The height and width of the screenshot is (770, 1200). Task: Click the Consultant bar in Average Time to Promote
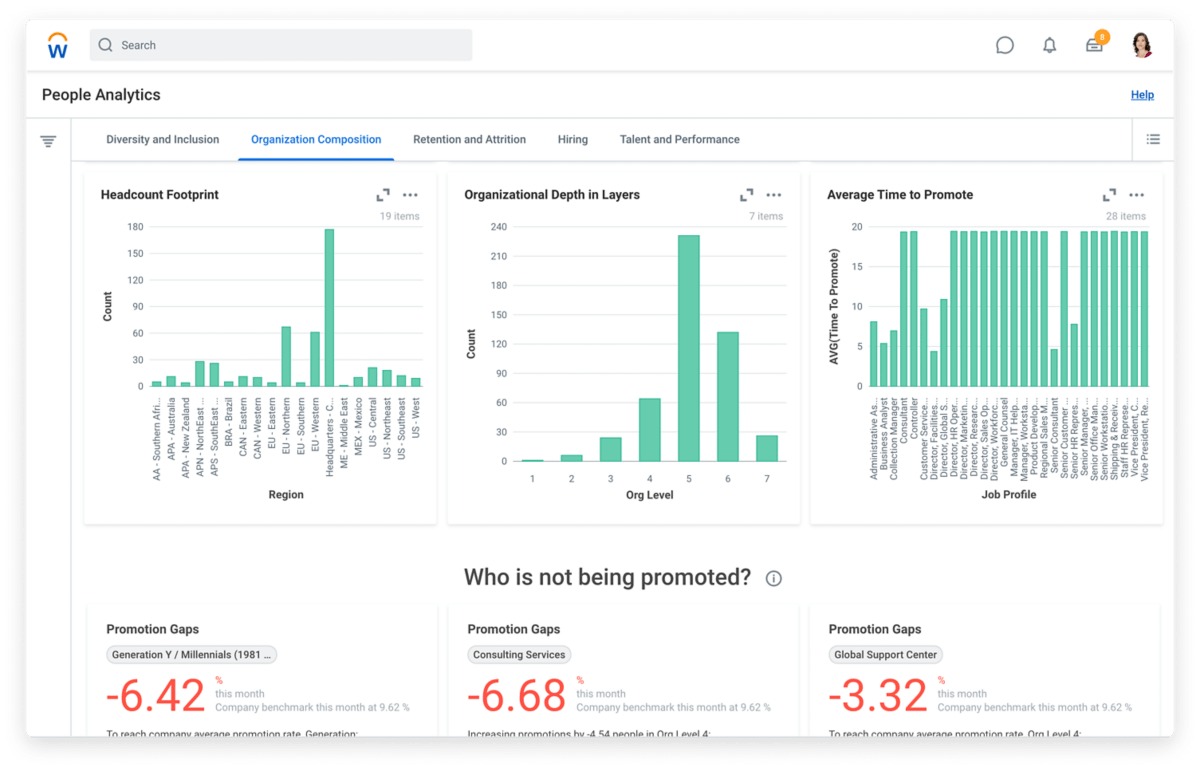pyautogui.click(x=903, y=309)
